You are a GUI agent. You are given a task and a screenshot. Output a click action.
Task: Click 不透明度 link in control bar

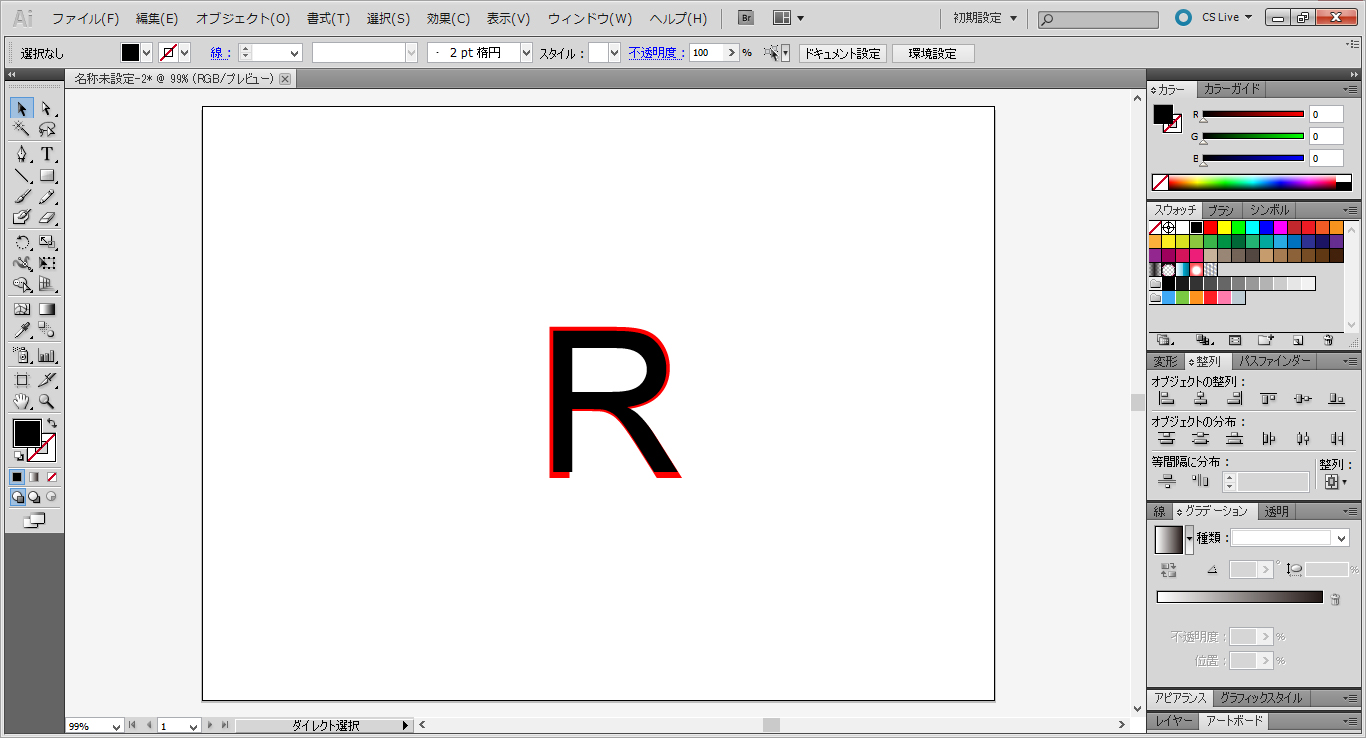(655, 53)
